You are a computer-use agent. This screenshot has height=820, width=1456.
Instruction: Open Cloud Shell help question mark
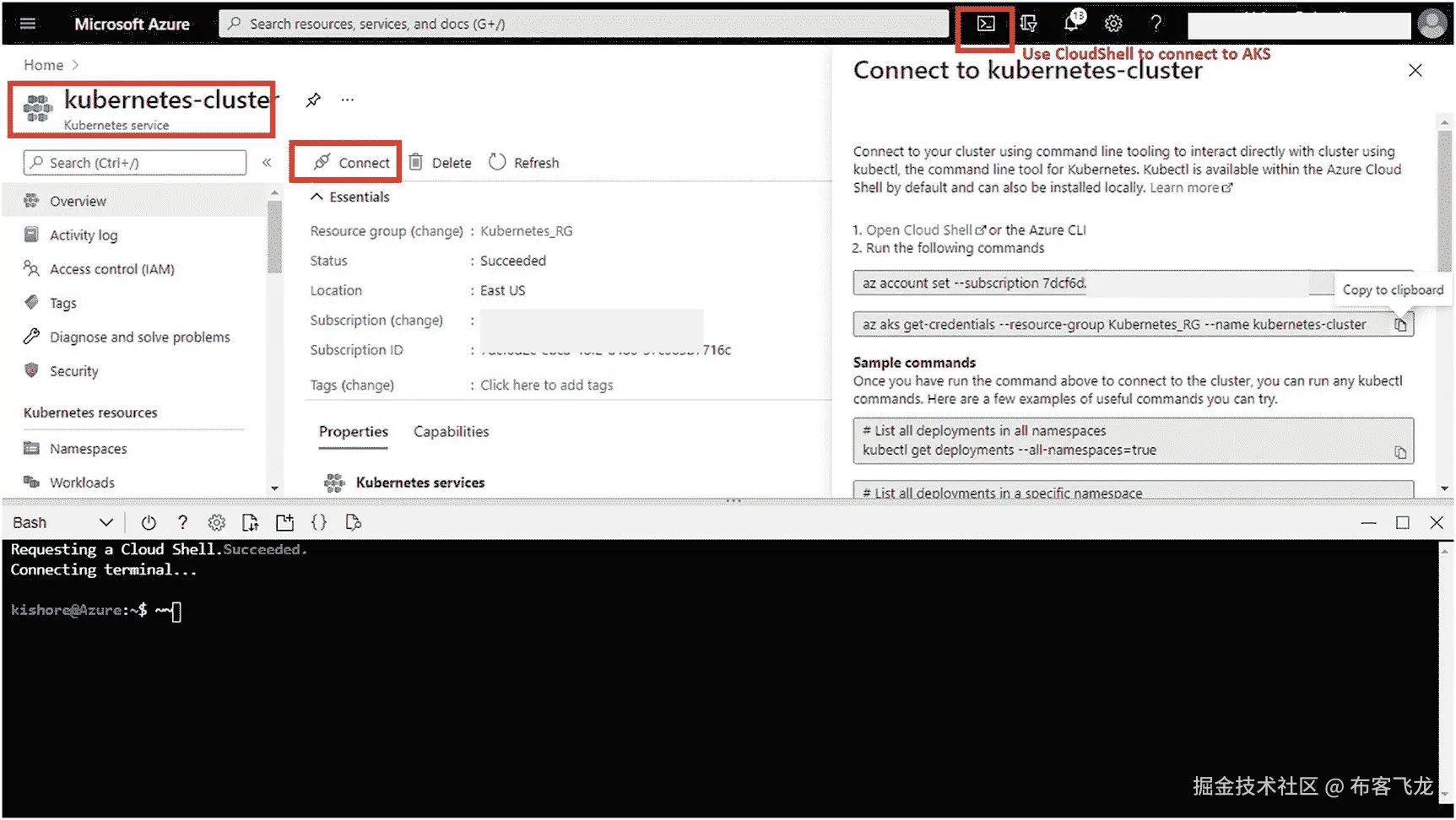182,523
